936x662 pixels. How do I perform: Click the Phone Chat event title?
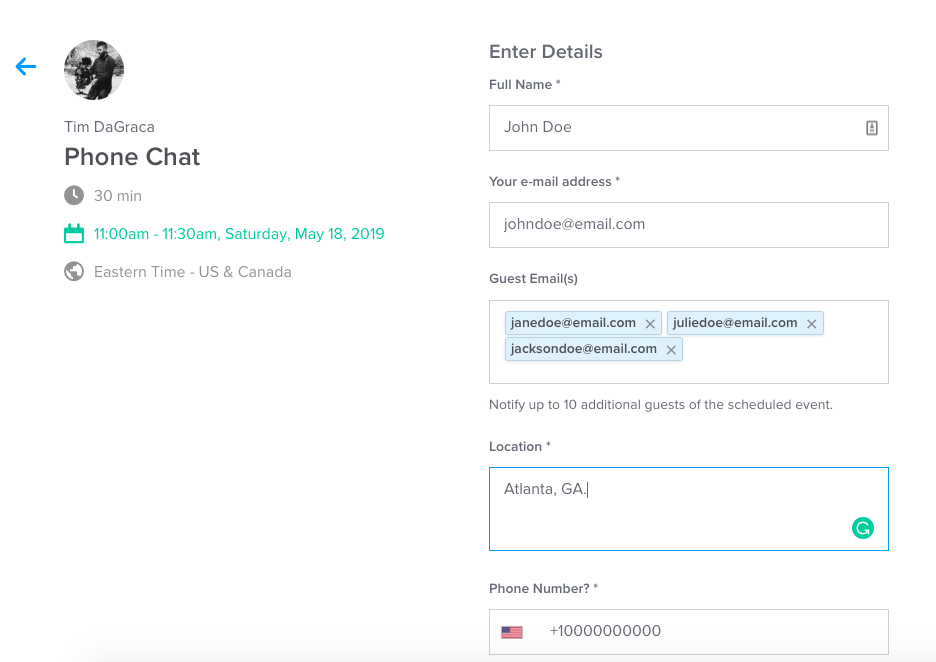(x=132, y=157)
